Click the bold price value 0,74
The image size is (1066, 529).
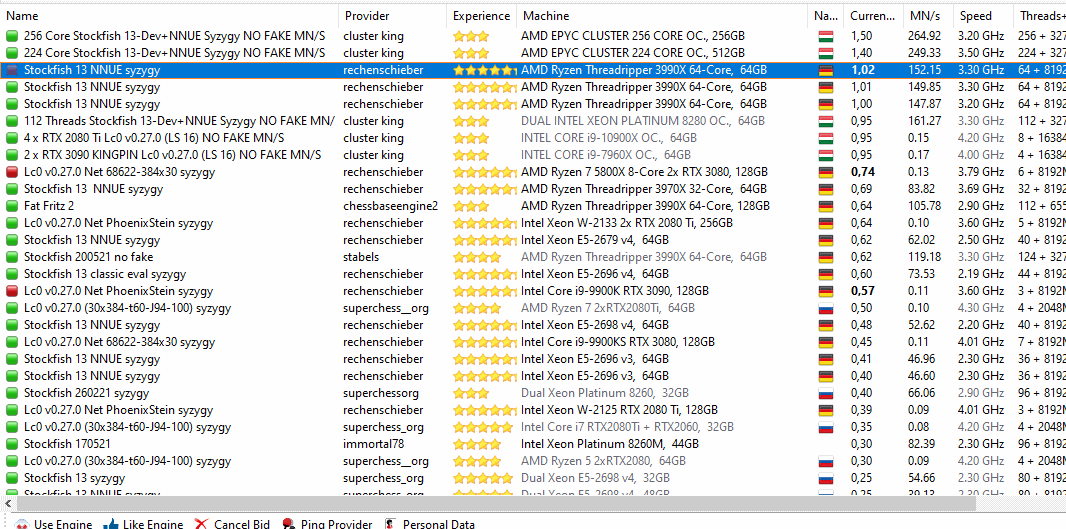point(863,172)
